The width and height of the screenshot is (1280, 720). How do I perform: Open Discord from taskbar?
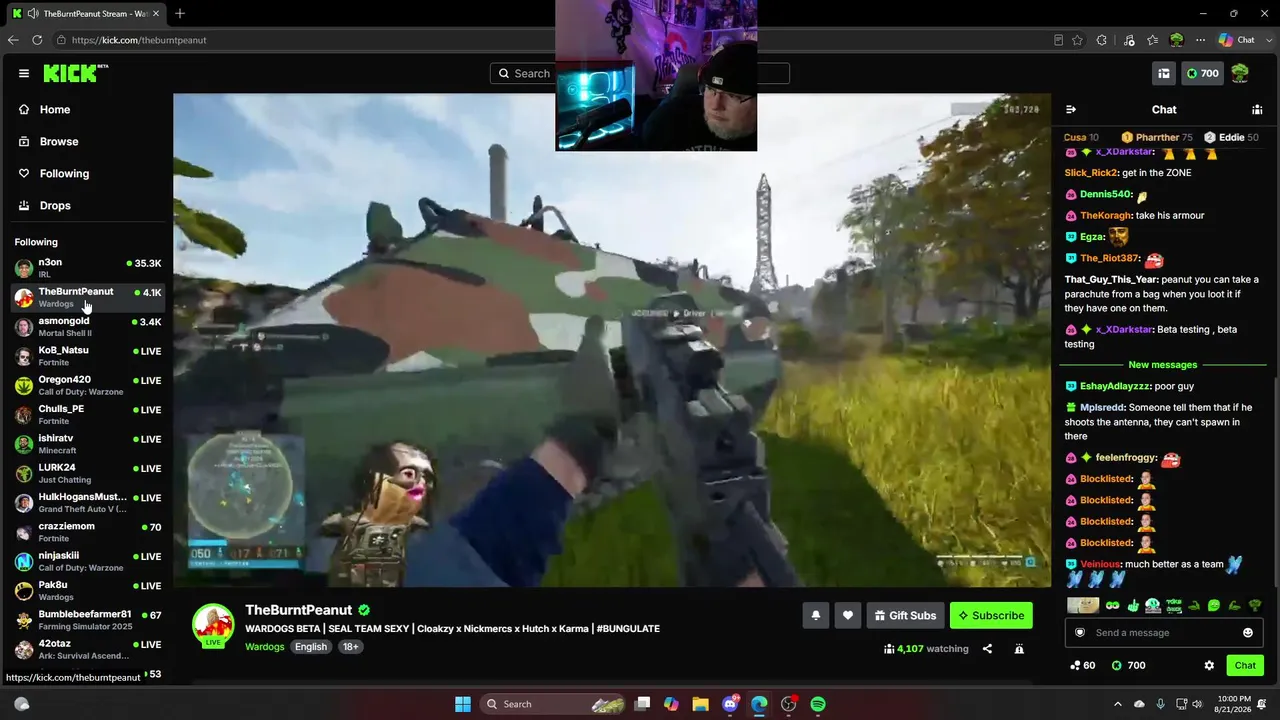pos(730,704)
